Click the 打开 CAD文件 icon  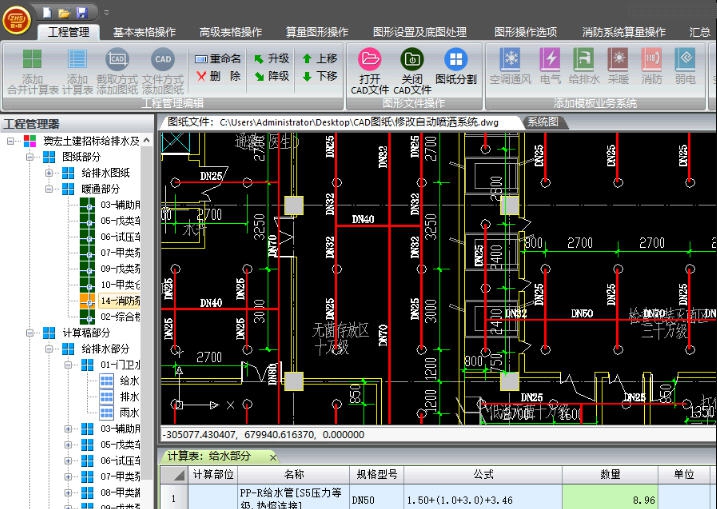coord(369,60)
